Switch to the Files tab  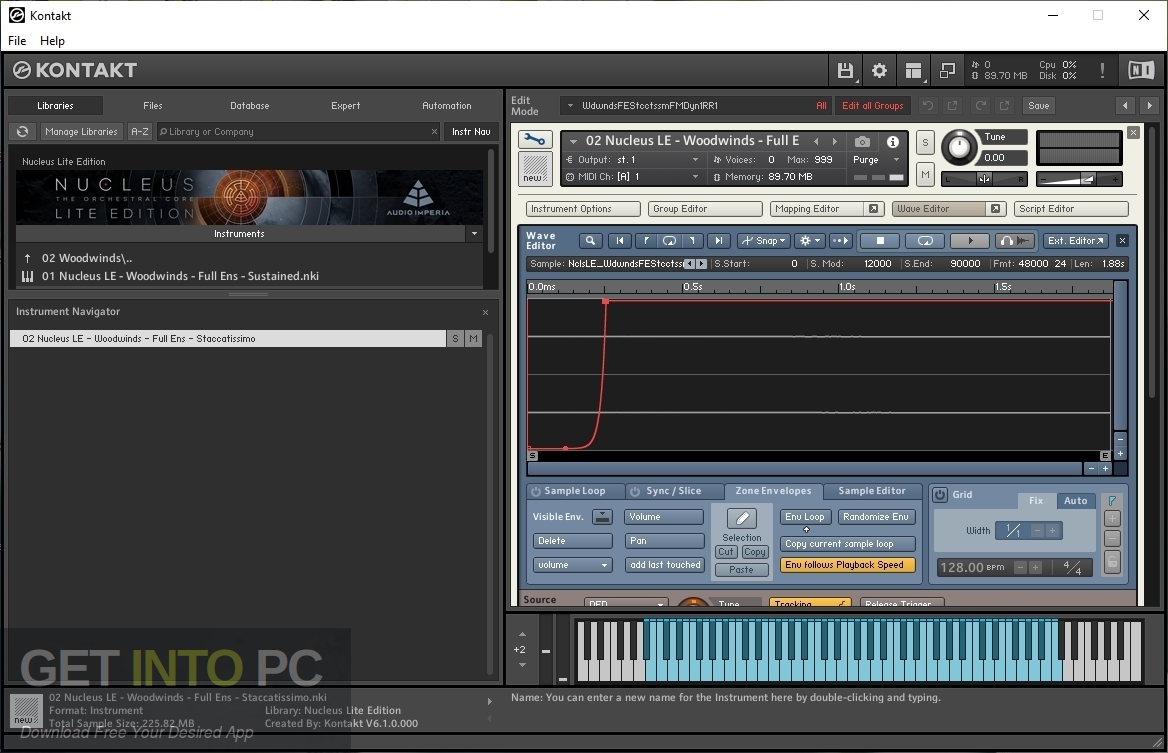pos(153,106)
